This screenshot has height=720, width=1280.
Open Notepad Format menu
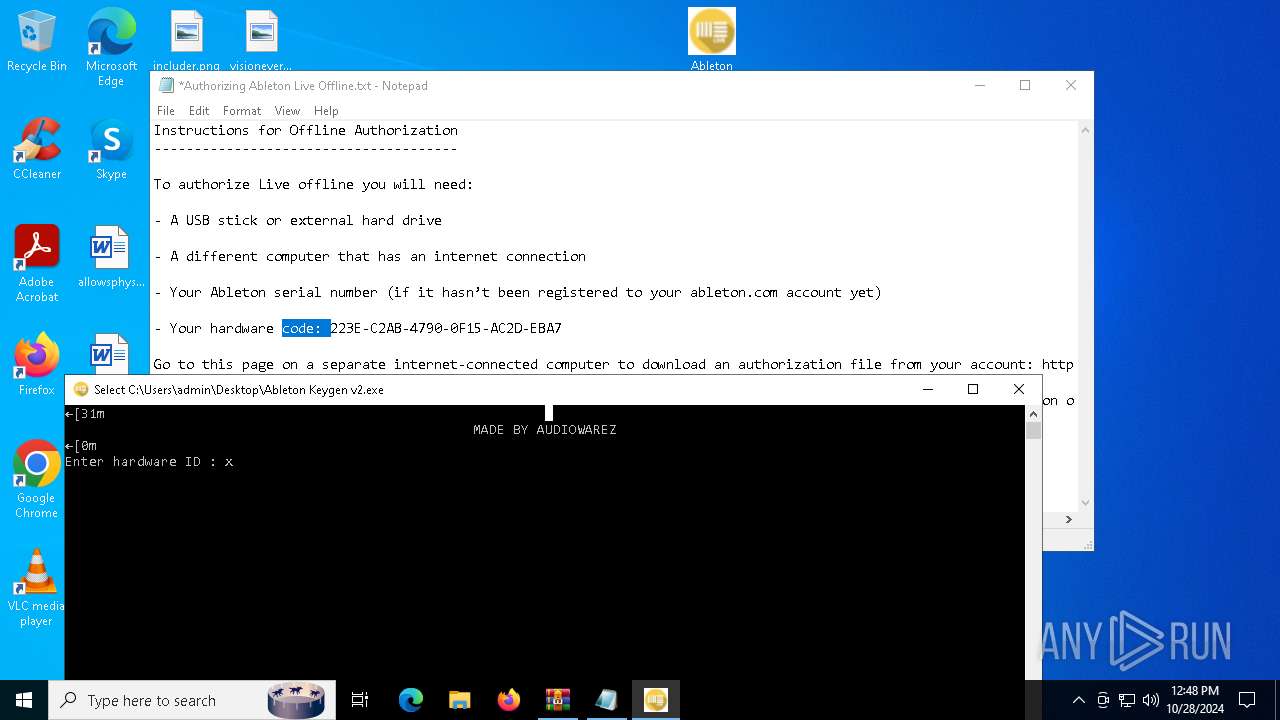(x=242, y=111)
